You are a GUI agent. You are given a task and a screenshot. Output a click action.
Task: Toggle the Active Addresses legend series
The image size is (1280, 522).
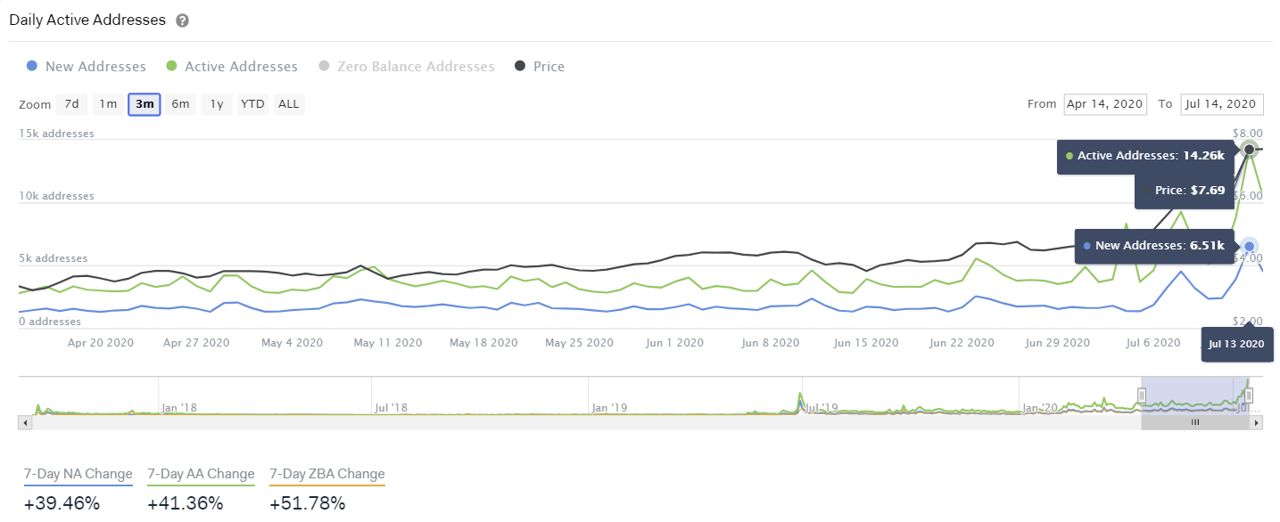pos(232,67)
